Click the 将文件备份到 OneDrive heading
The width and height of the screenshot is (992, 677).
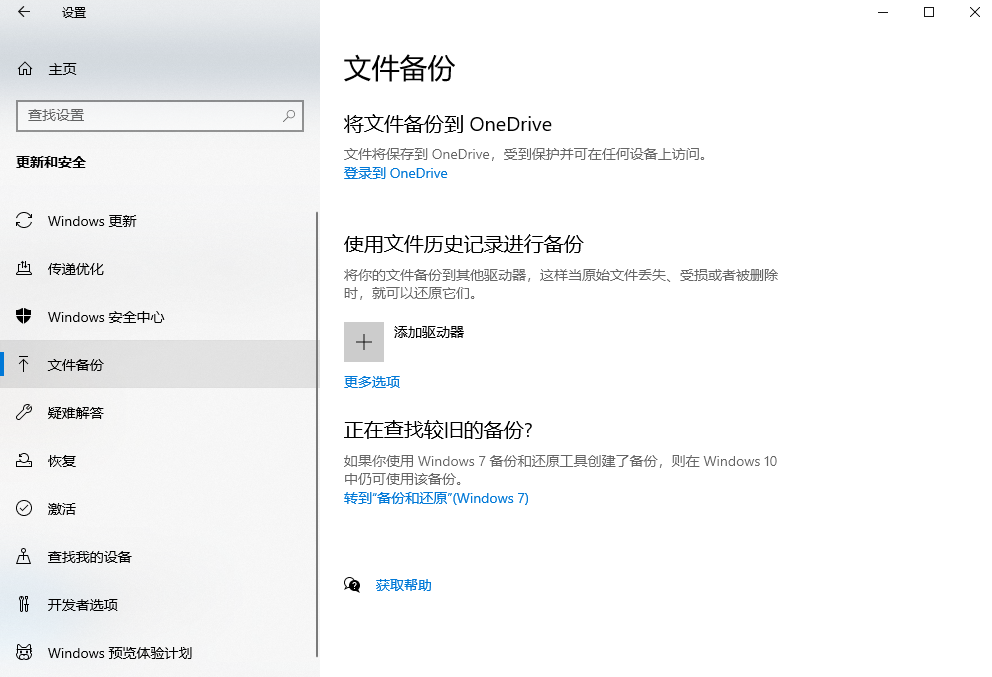click(447, 124)
